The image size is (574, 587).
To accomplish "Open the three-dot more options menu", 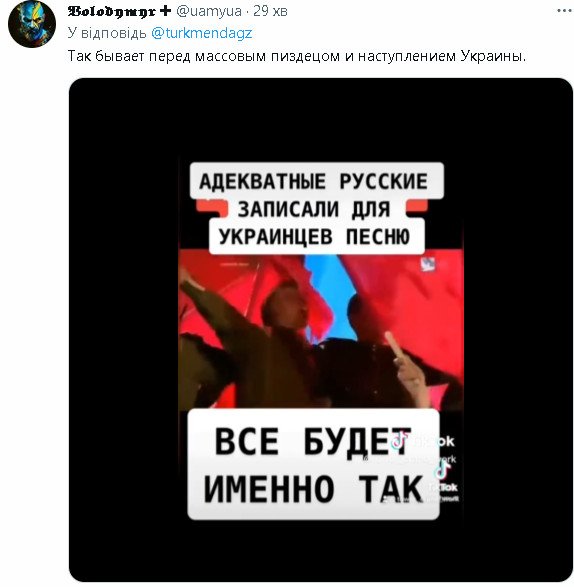I will click(x=564, y=11).
